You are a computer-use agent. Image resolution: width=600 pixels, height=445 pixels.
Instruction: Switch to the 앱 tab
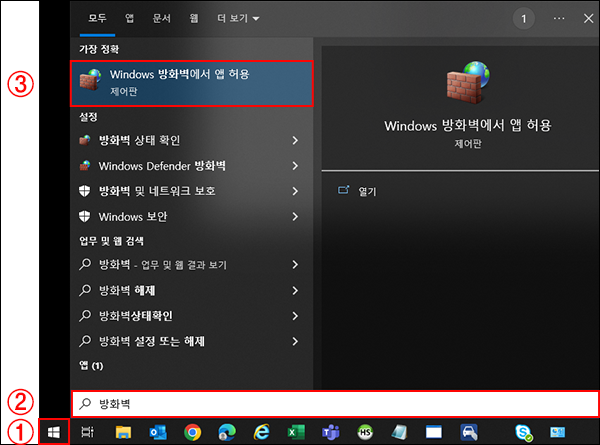click(x=129, y=18)
